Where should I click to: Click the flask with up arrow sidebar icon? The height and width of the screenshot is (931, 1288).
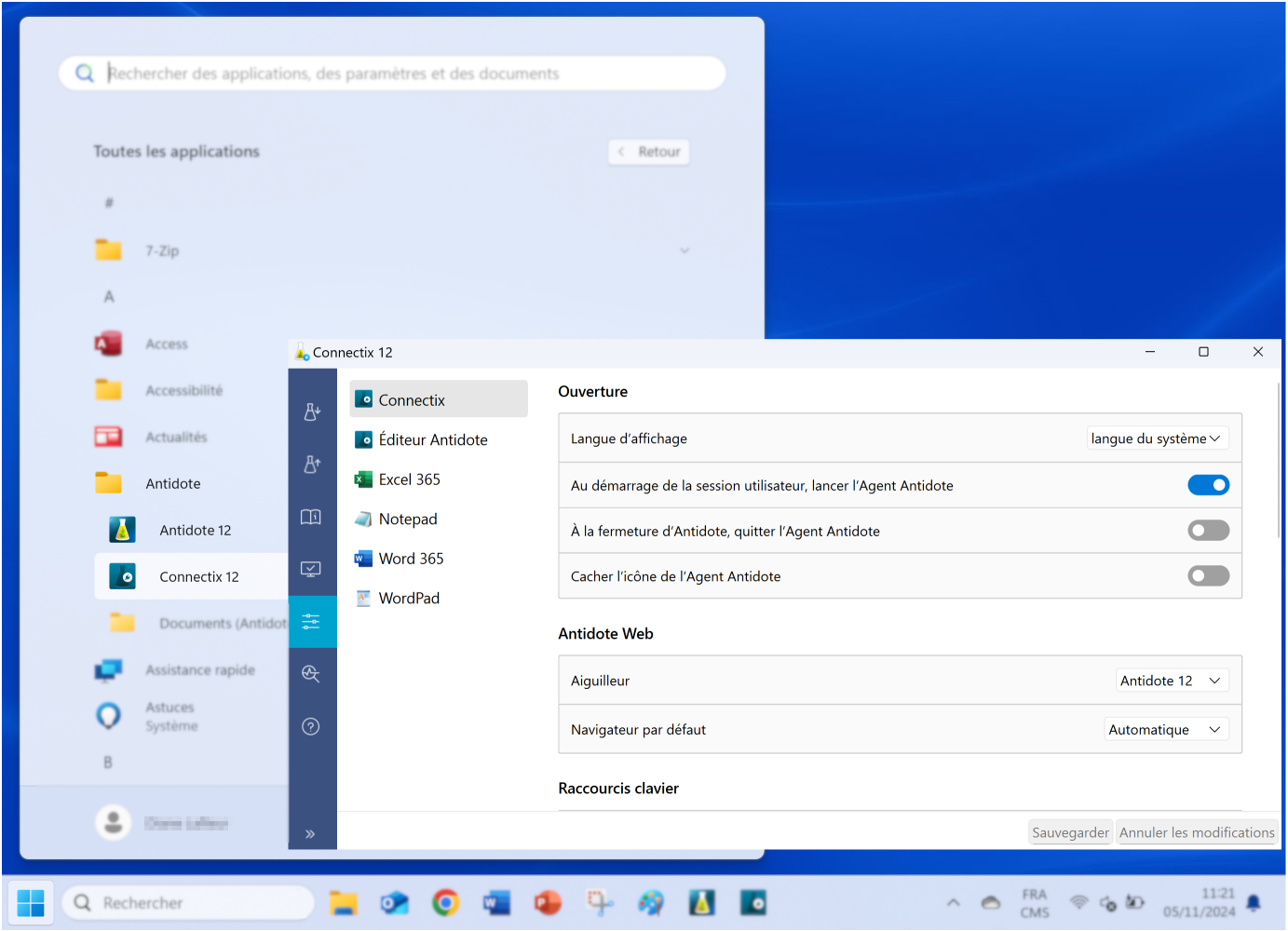[312, 464]
